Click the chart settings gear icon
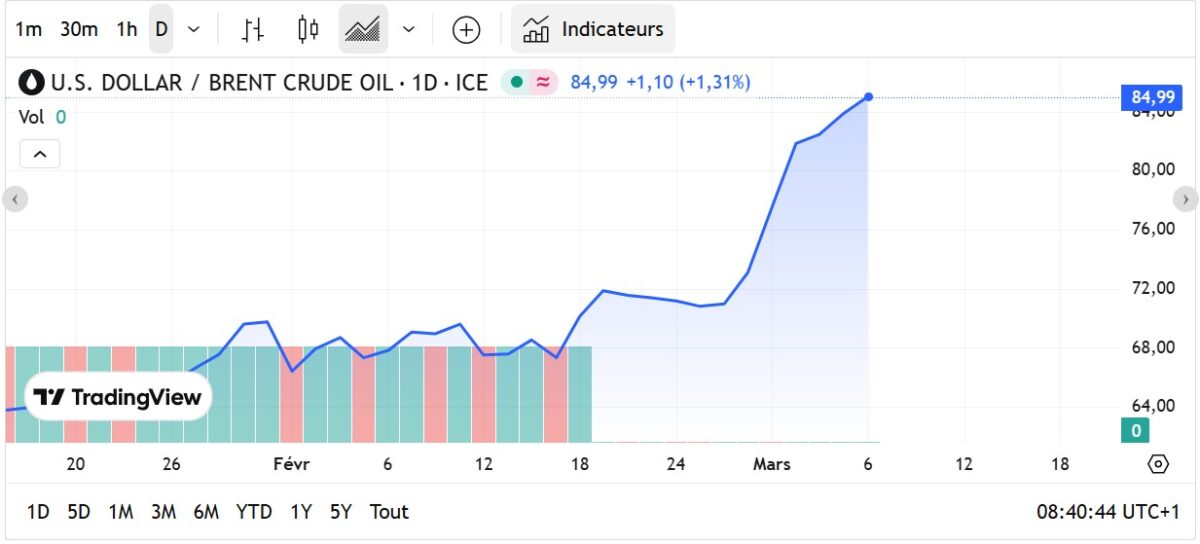 [1158, 464]
